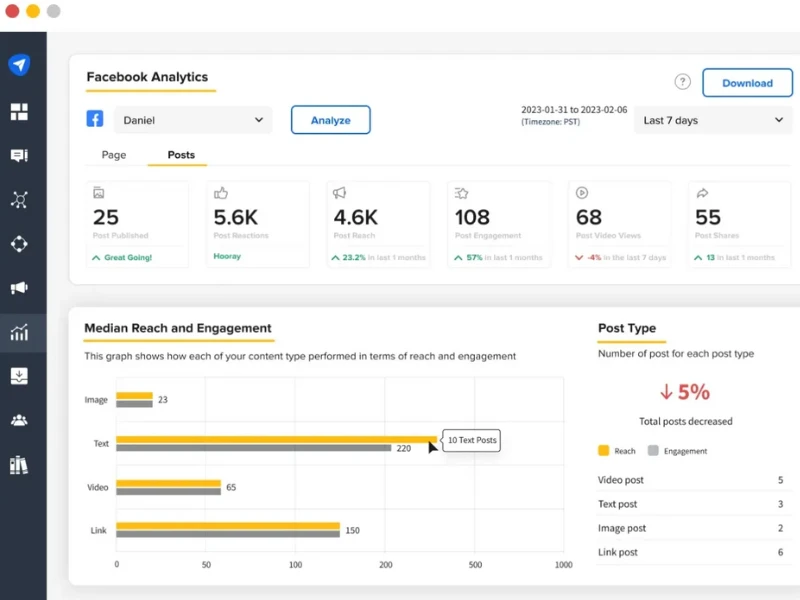Click the red window close button
The width and height of the screenshot is (800, 600).
12,11
